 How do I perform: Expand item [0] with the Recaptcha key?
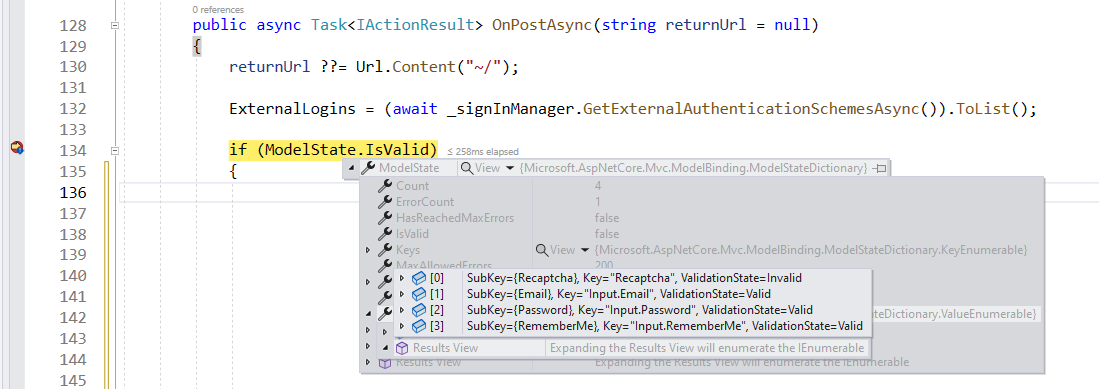click(x=402, y=278)
